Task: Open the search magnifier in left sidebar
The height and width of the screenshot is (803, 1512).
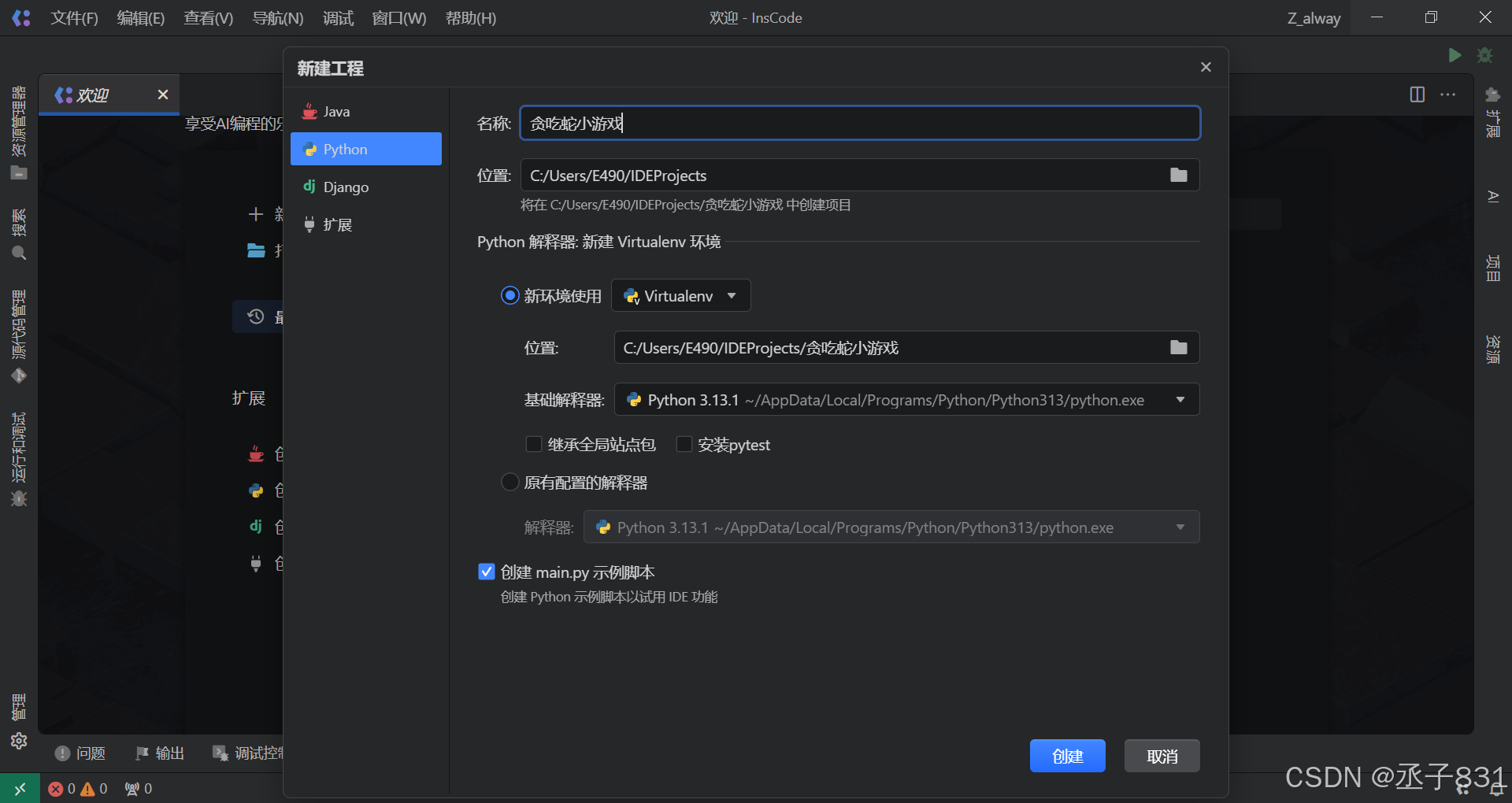Action: coord(19,253)
